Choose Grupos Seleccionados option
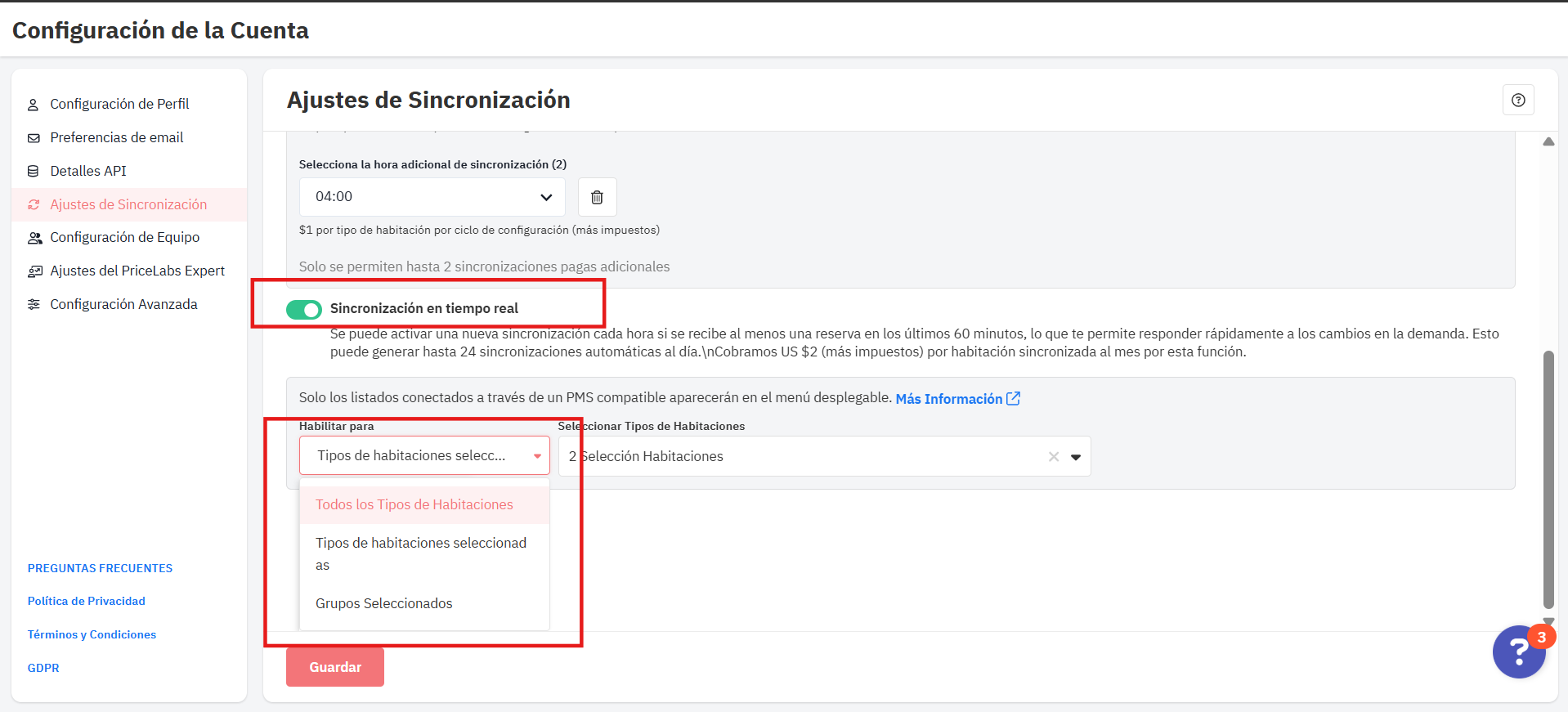The height and width of the screenshot is (712, 1568). tap(384, 604)
